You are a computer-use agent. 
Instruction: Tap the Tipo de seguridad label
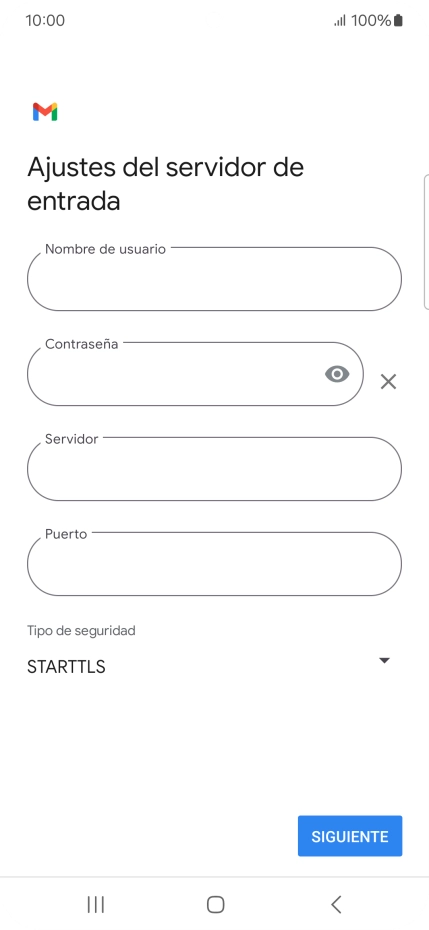(x=81, y=630)
